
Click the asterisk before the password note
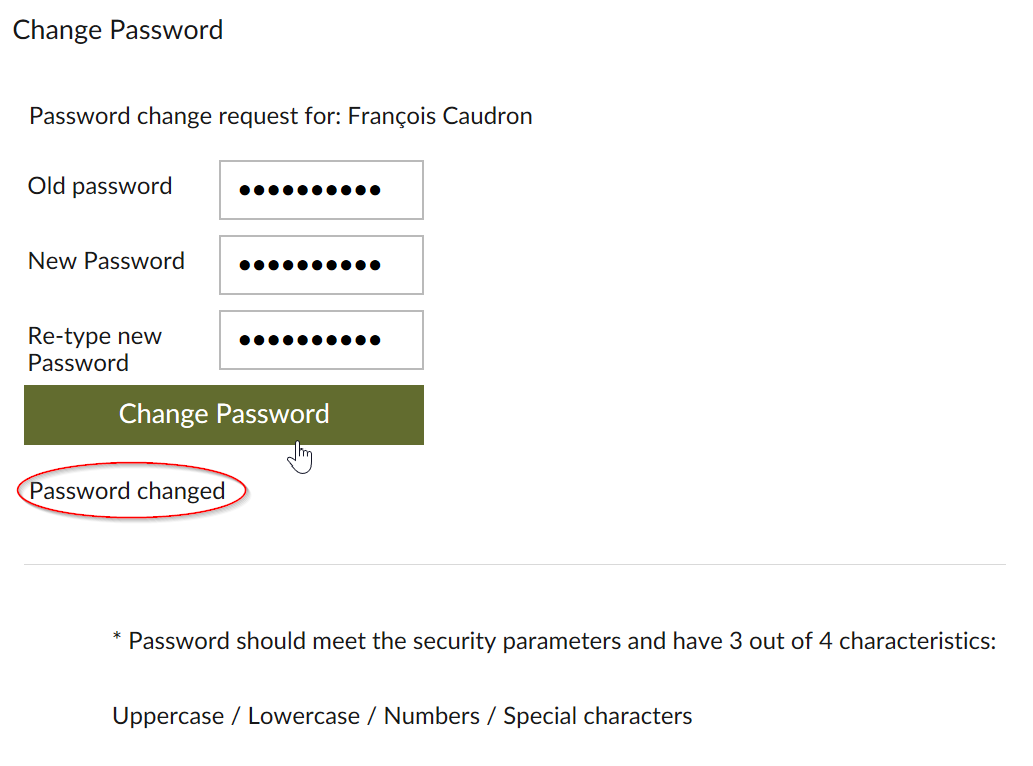(117, 637)
